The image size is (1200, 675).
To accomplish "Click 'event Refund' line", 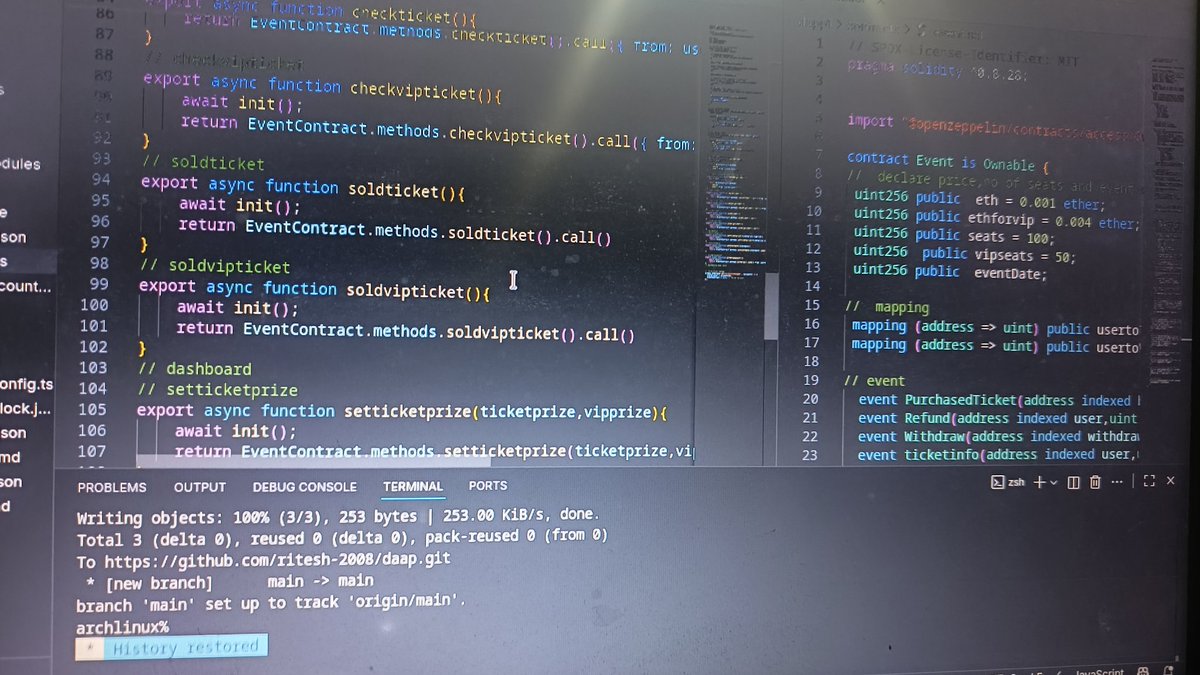I will [x=998, y=418].
